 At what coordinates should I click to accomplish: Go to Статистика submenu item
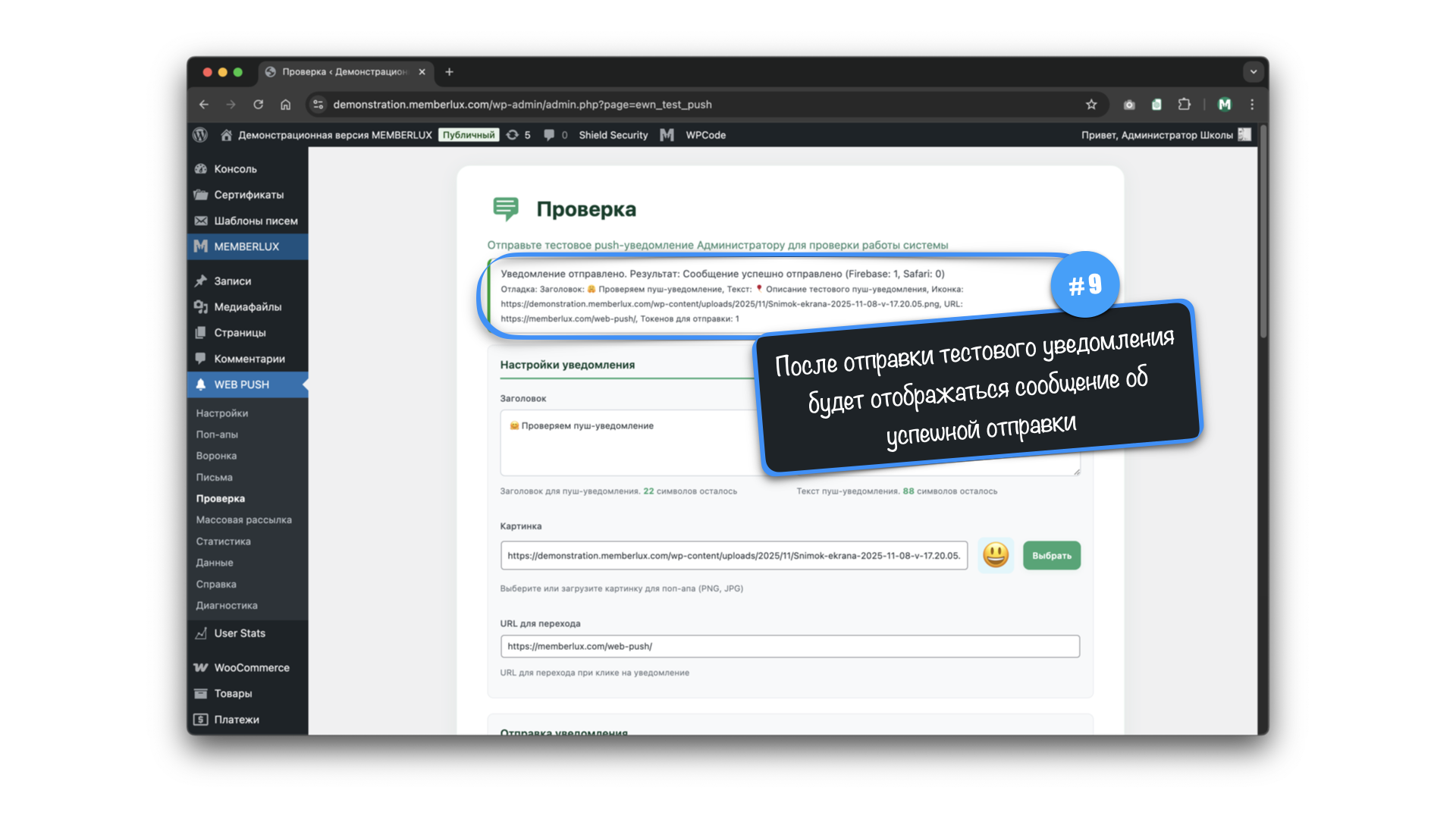coord(223,541)
